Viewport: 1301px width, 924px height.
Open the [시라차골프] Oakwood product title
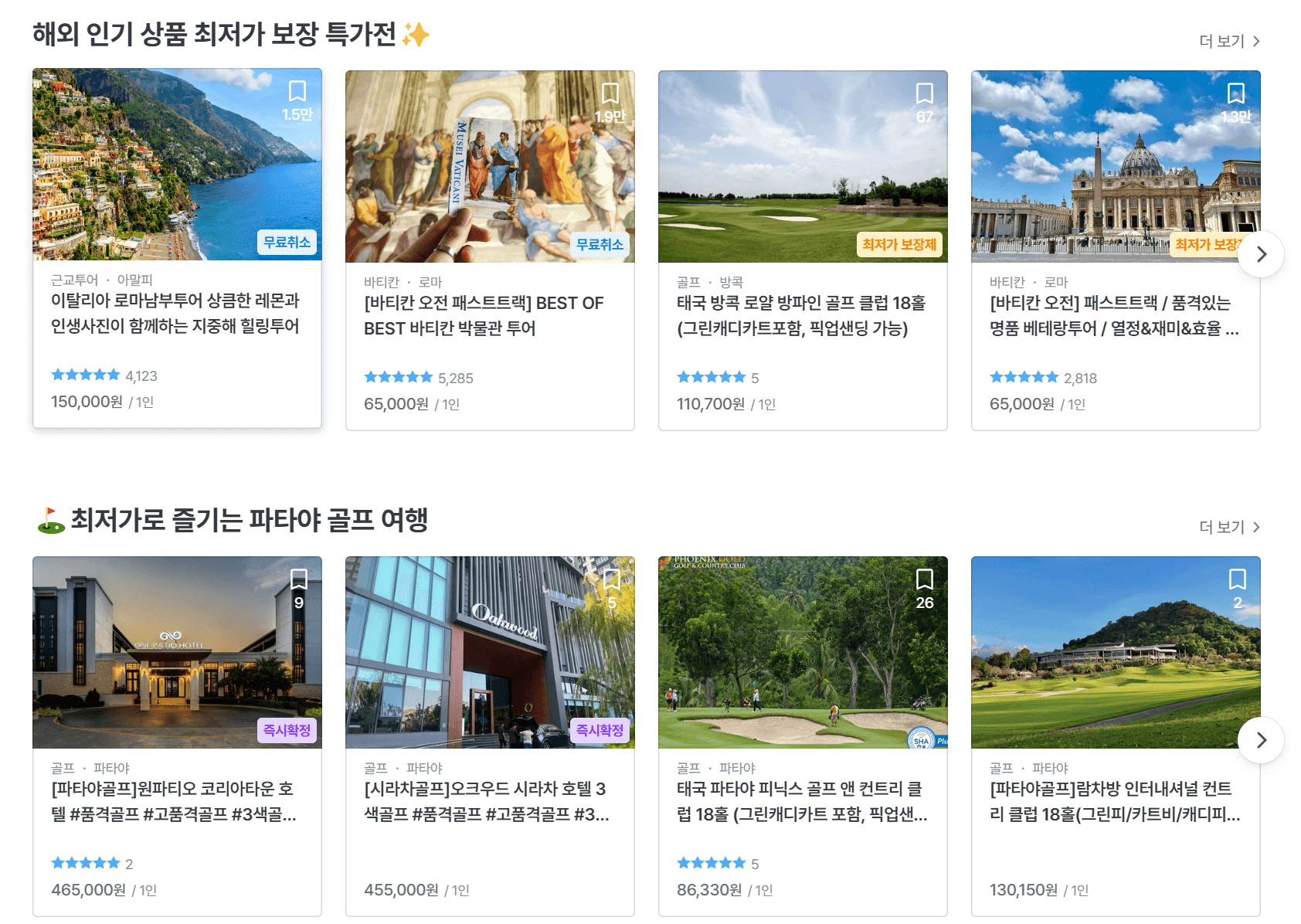click(x=486, y=802)
